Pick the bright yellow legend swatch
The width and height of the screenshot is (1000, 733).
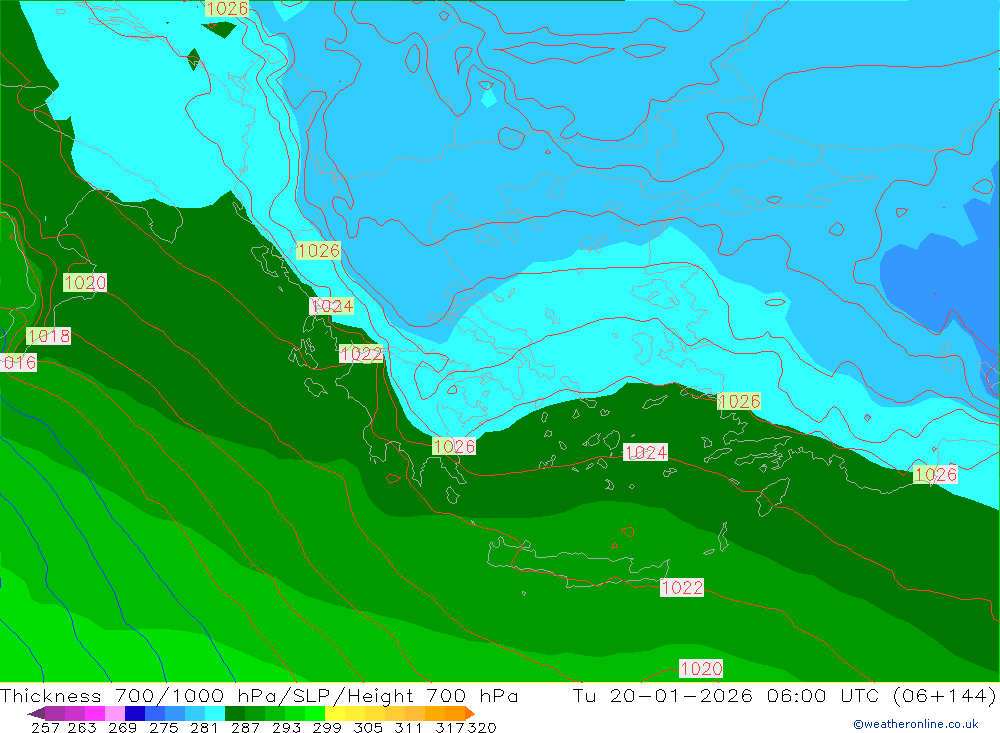click(335, 713)
